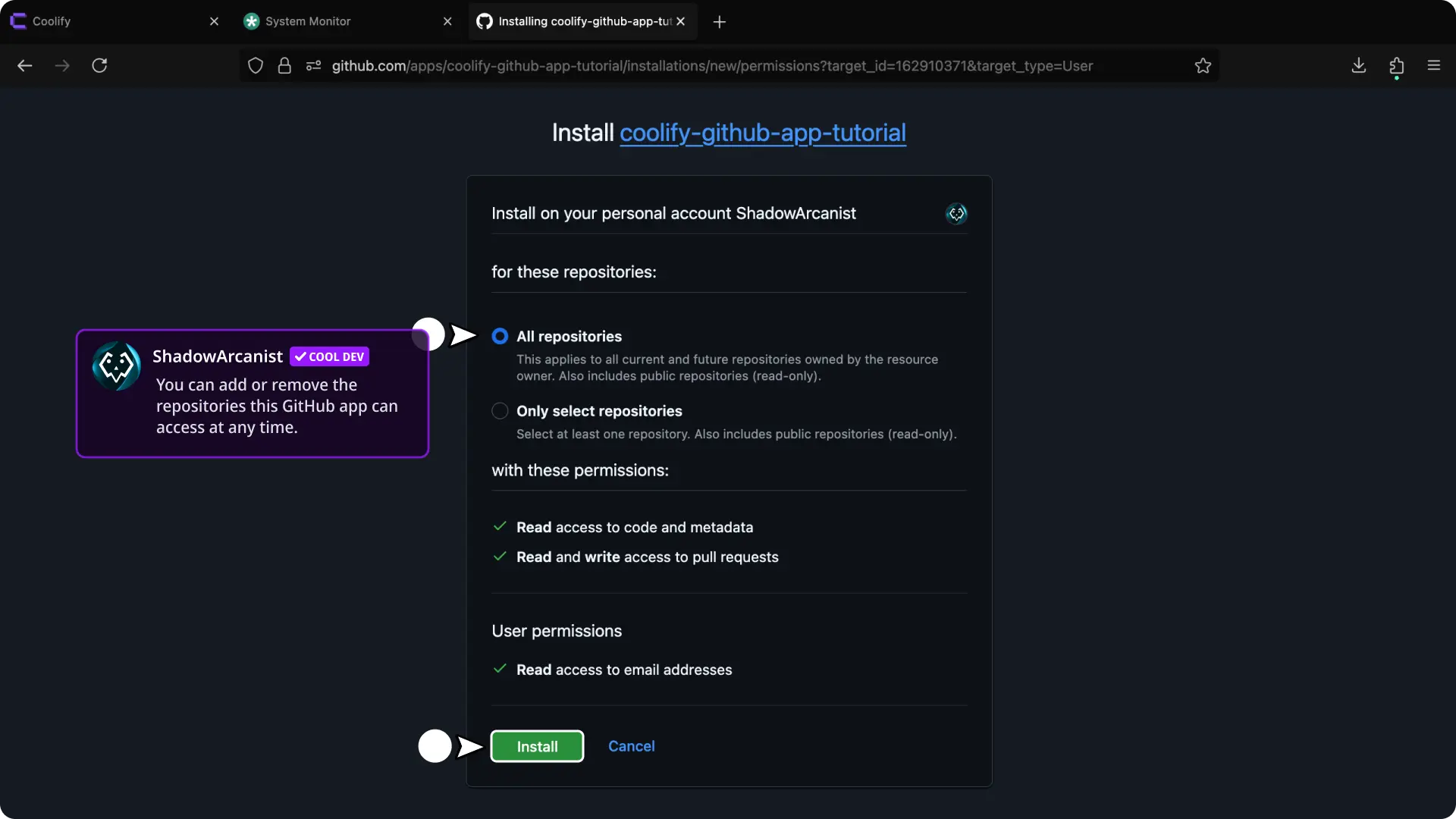
Task: Open the padlock site security info
Action: pyautogui.click(x=284, y=66)
